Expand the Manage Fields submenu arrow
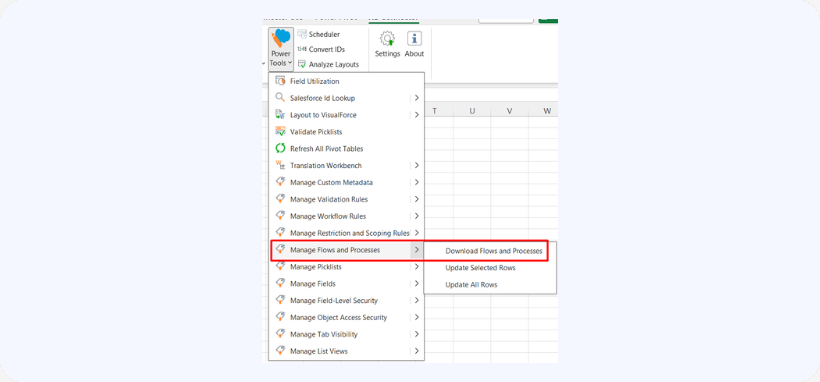The height and width of the screenshot is (382, 820). click(416, 283)
